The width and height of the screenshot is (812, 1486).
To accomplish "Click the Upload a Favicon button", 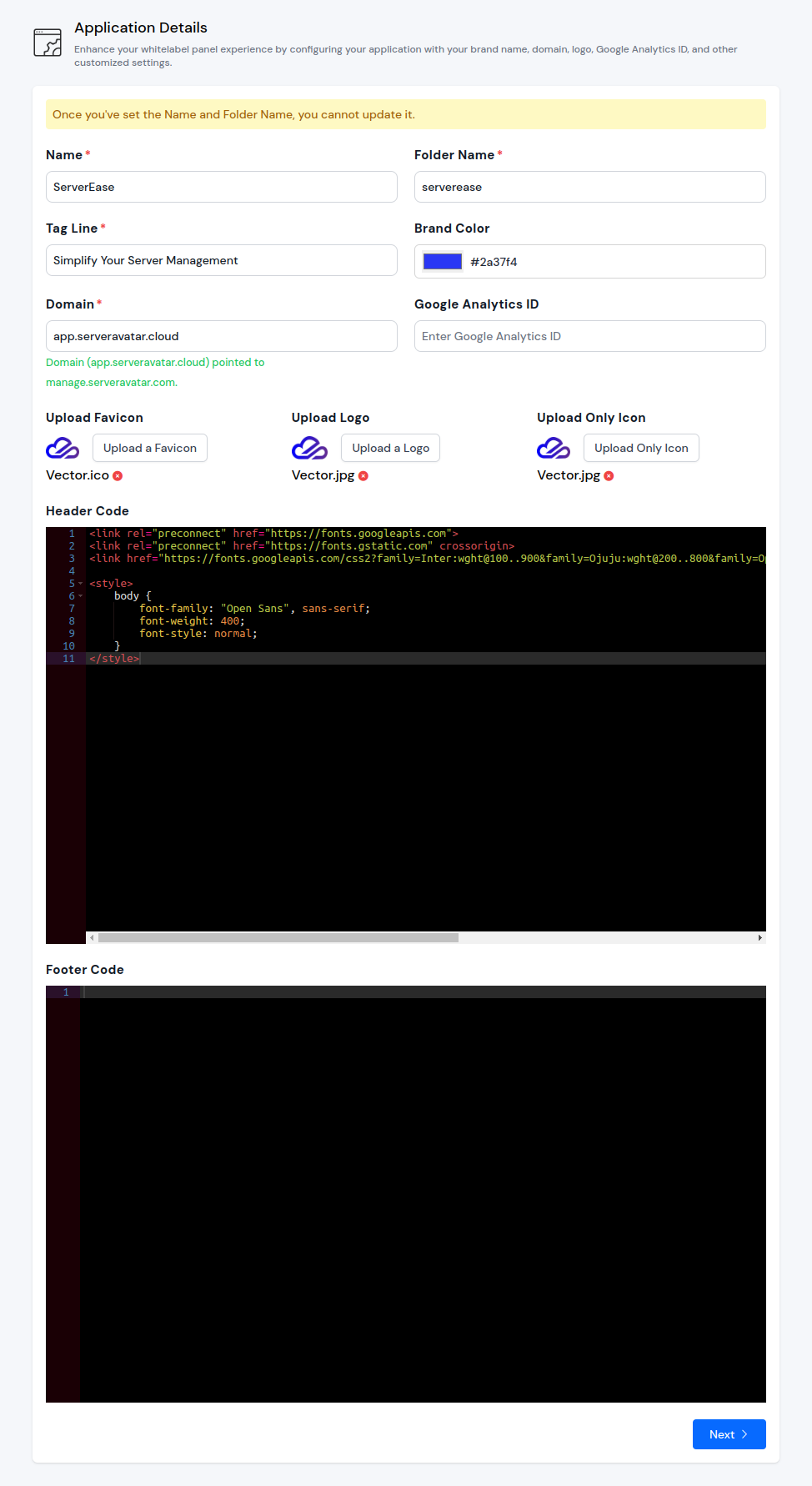I will tap(150, 448).
